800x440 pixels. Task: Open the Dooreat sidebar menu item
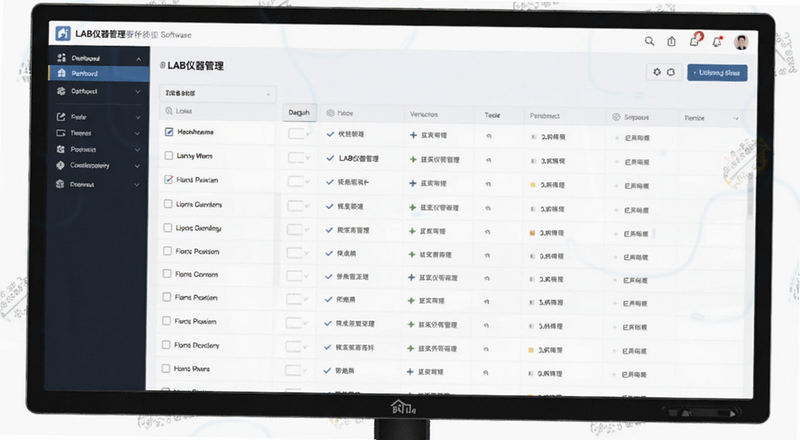[x=97, y=184]
